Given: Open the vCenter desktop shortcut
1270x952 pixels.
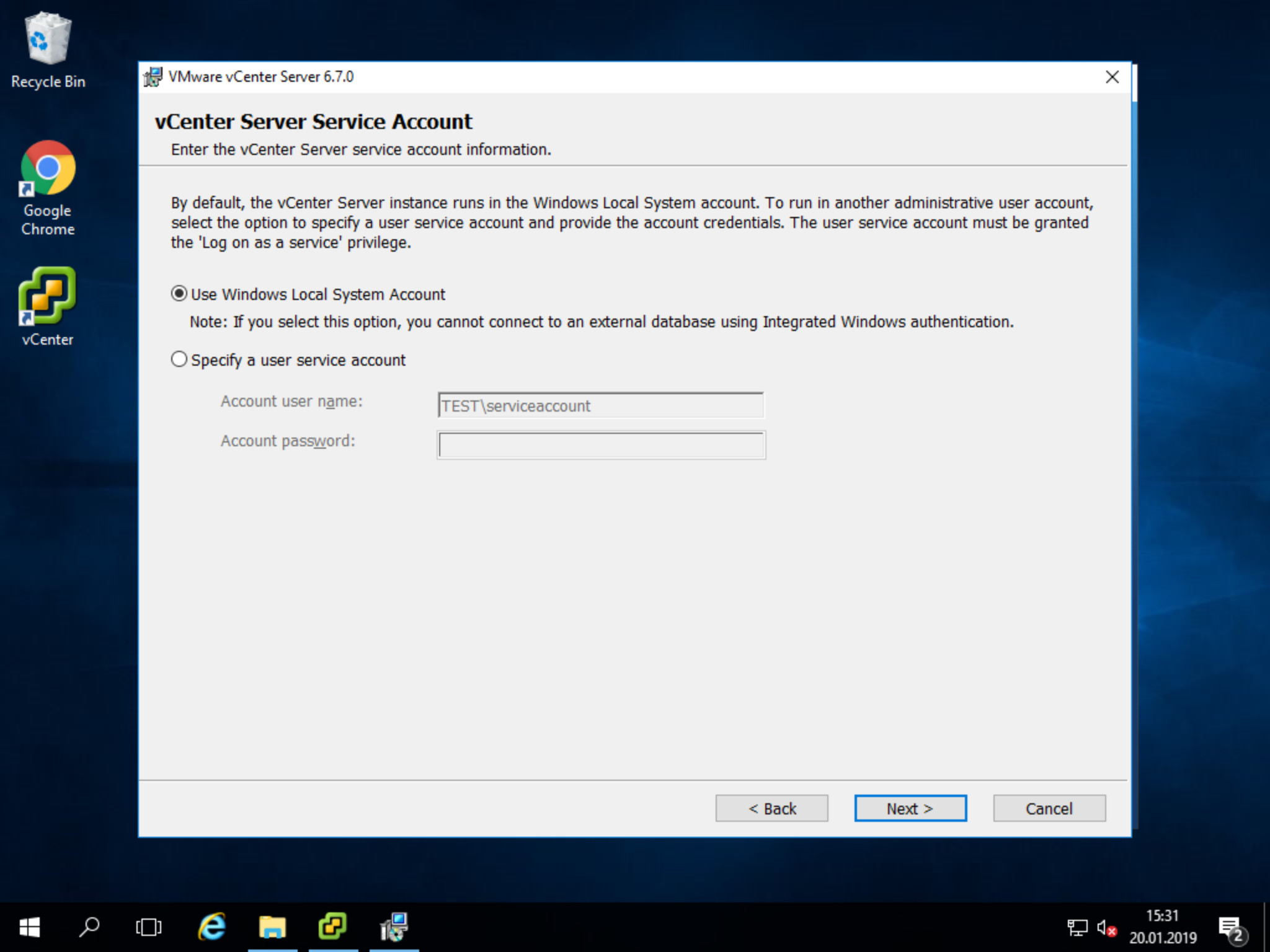Looking at the screenshot, I should [x=48, y=305].
